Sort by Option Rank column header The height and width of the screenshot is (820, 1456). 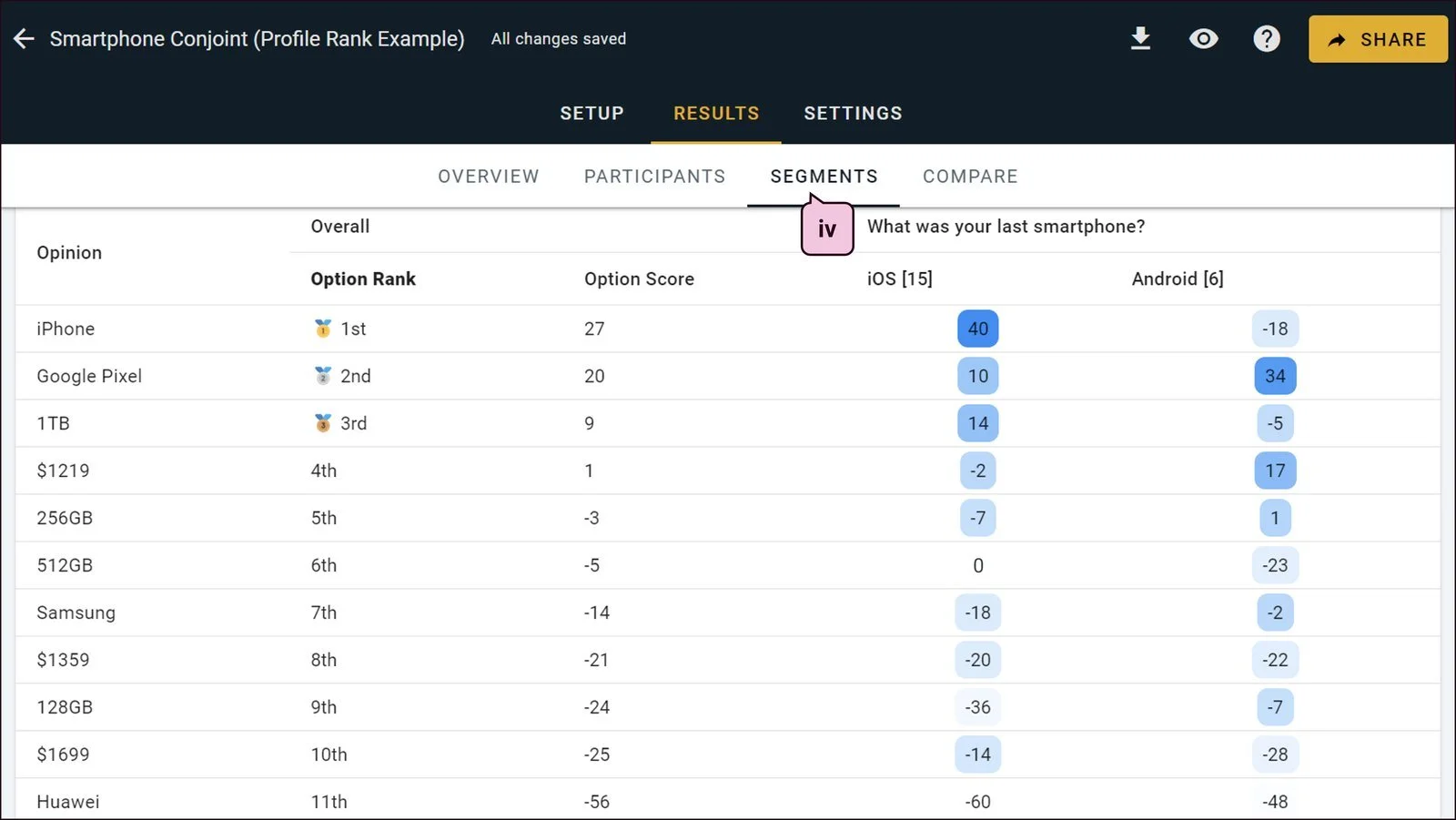(x=363, y=278)
